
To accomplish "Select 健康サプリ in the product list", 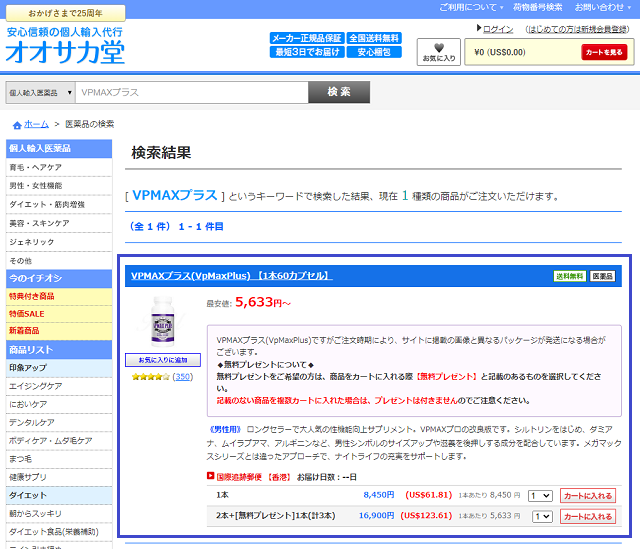I will tap(59, 477).
